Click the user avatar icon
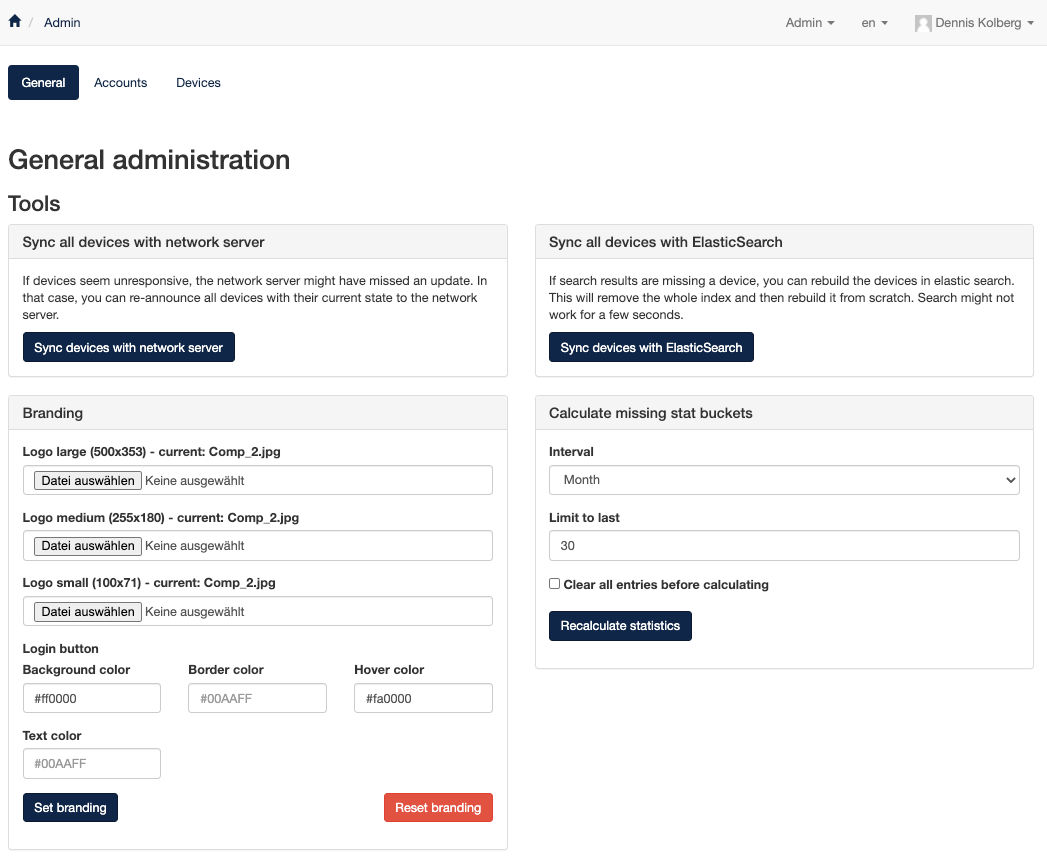The width and height of the screenshot is (1047, 868). pyautogui.click(x=923, y=23)
